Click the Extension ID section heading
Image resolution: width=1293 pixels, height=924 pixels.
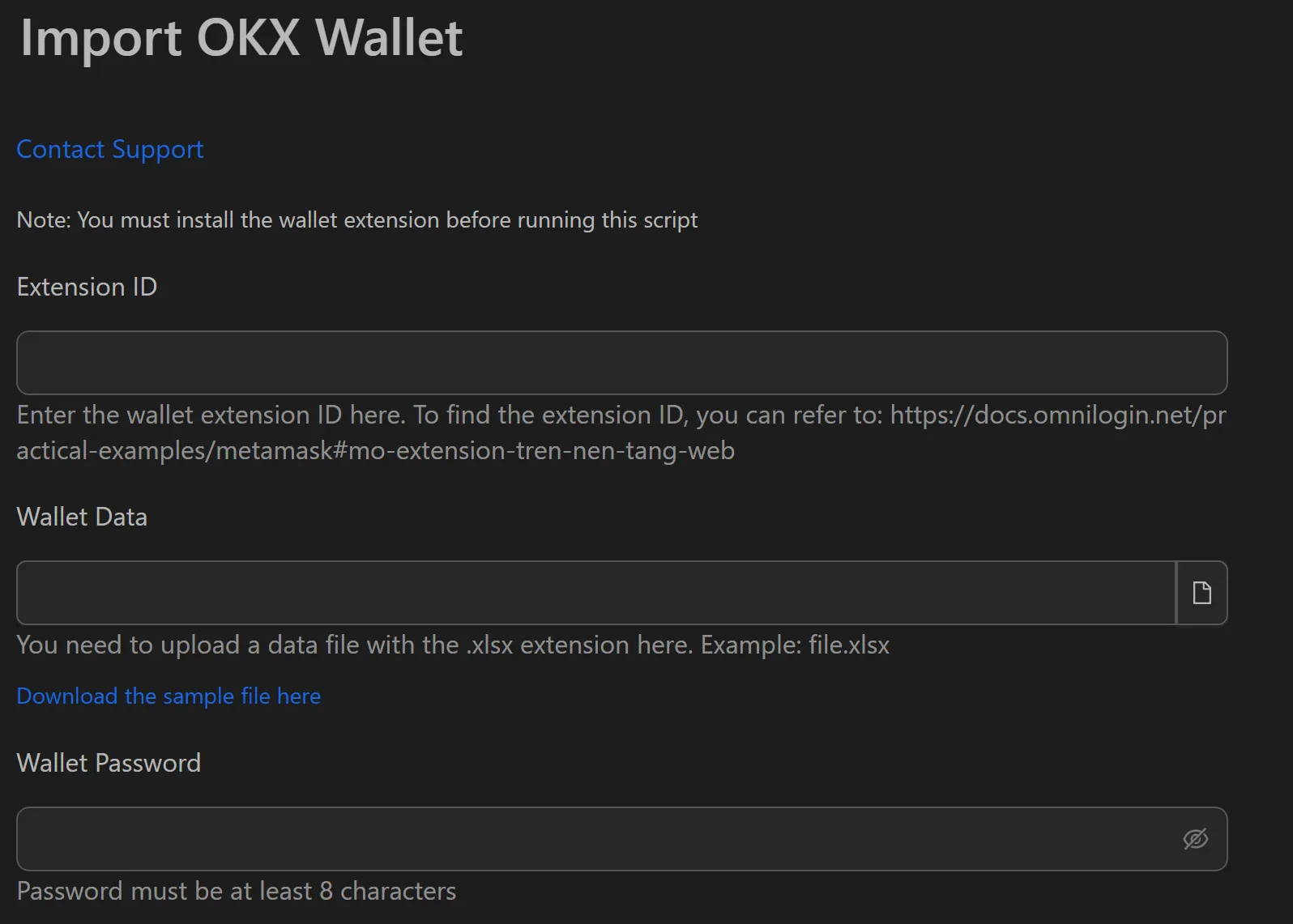86,287
